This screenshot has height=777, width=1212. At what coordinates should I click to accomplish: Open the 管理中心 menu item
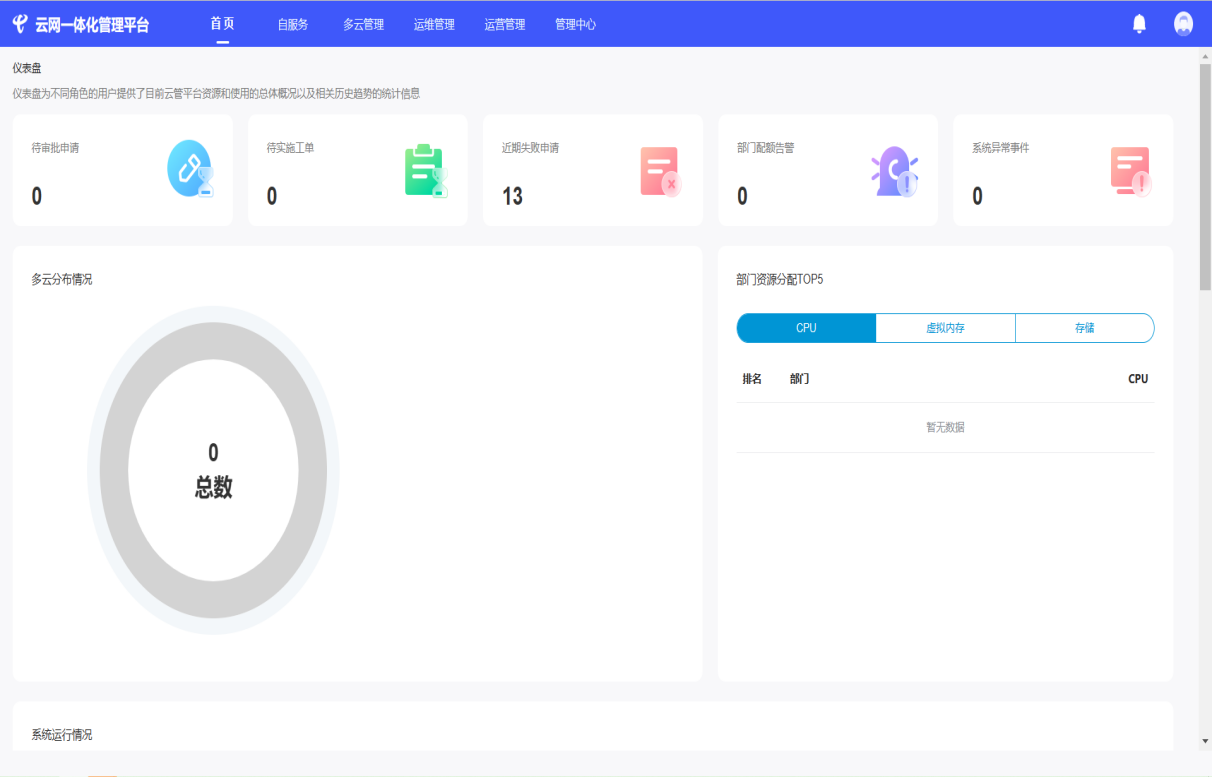[575, 25]
